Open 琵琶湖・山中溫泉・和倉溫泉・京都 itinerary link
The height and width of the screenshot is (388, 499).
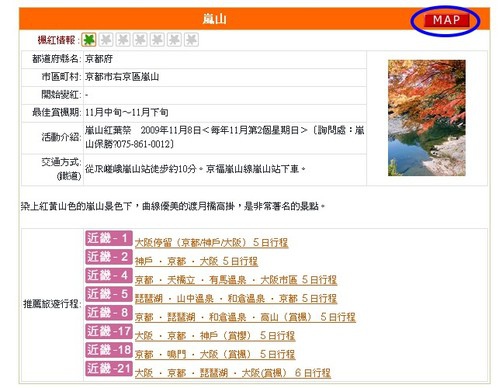tap(236, 298)
